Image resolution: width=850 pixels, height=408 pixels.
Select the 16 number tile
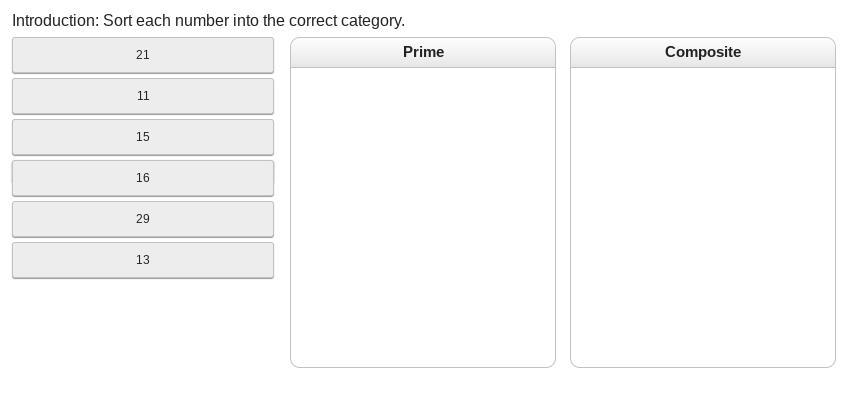(x=143, y=178)
